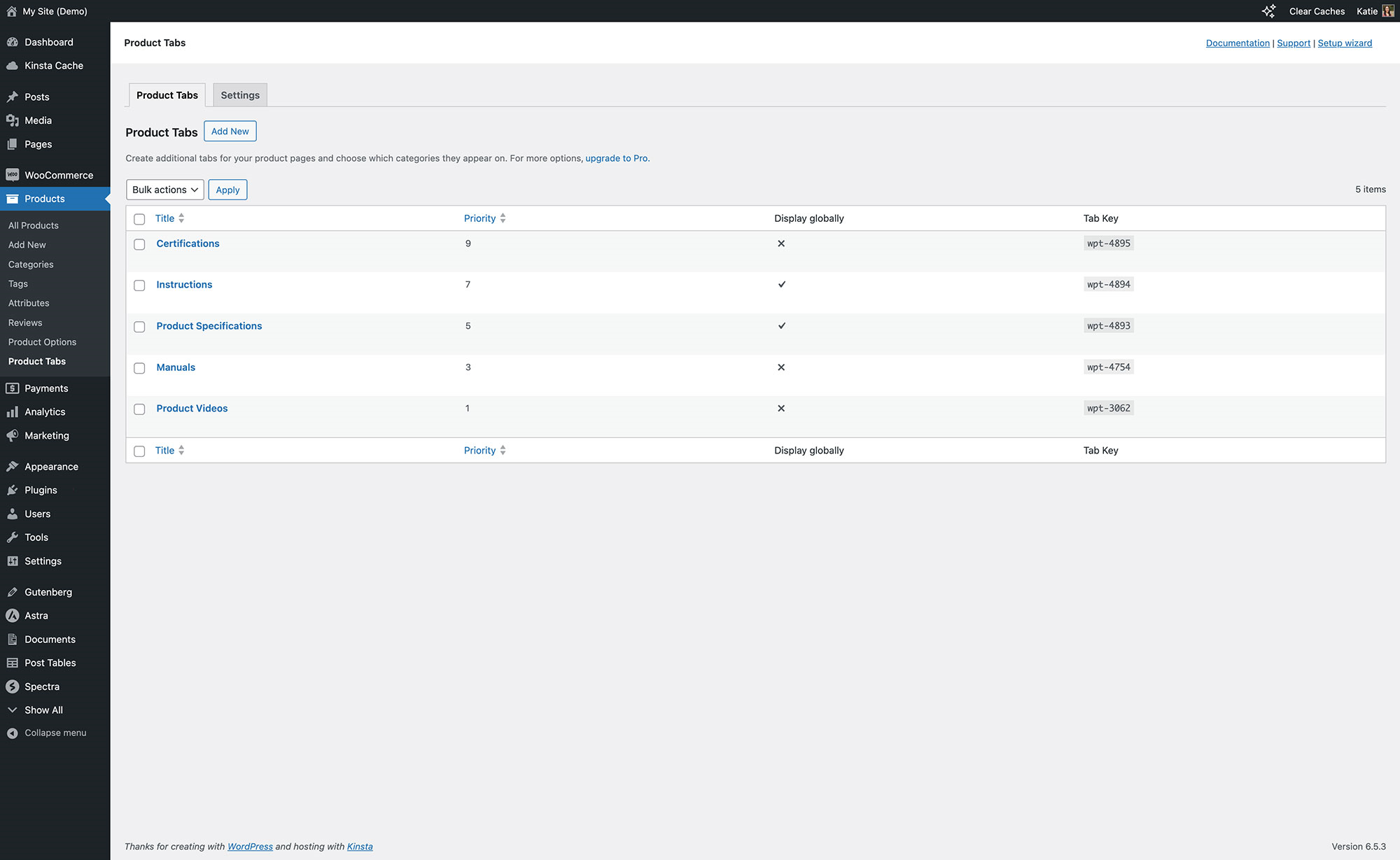The image size is (1400, 860).
Task: Open the Bulk actions dropdown
Action: tap(165, 190)
